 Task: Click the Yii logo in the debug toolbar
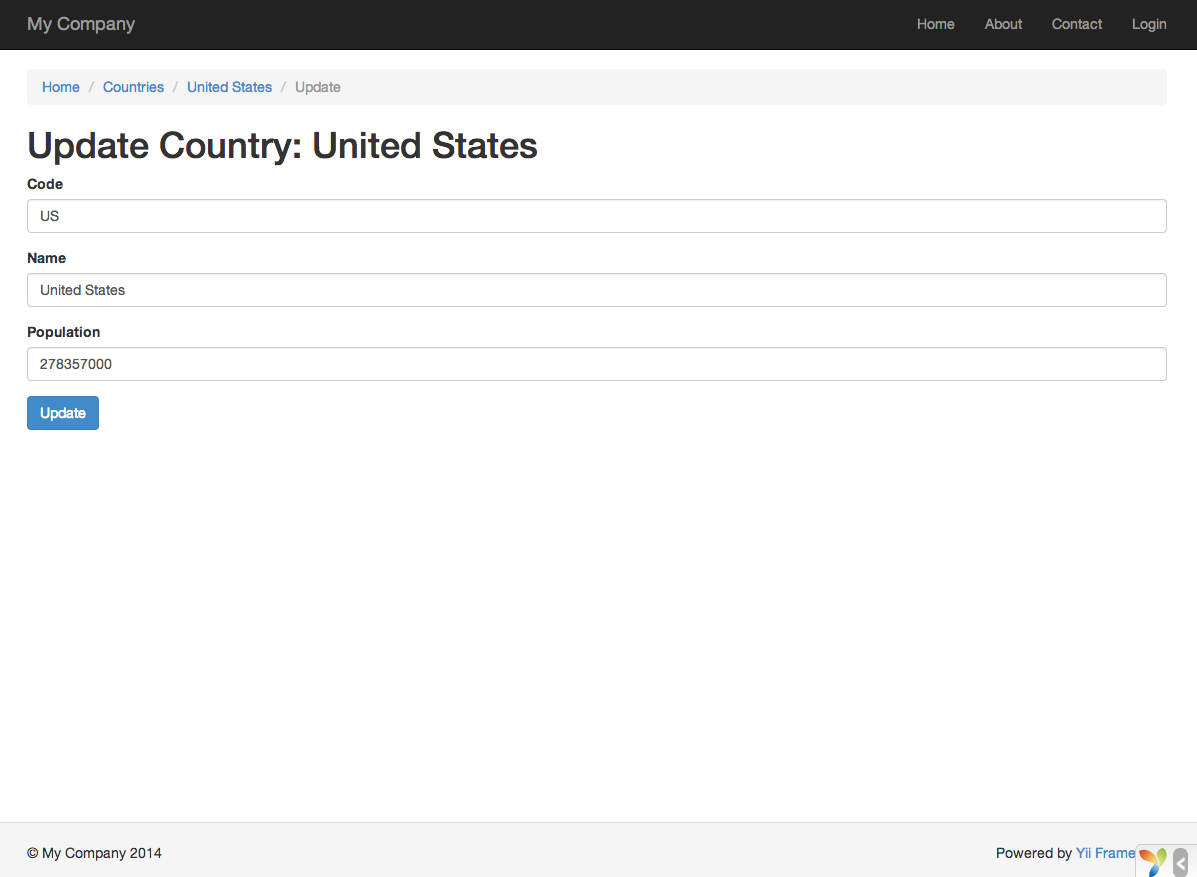tap(1152, 860)
